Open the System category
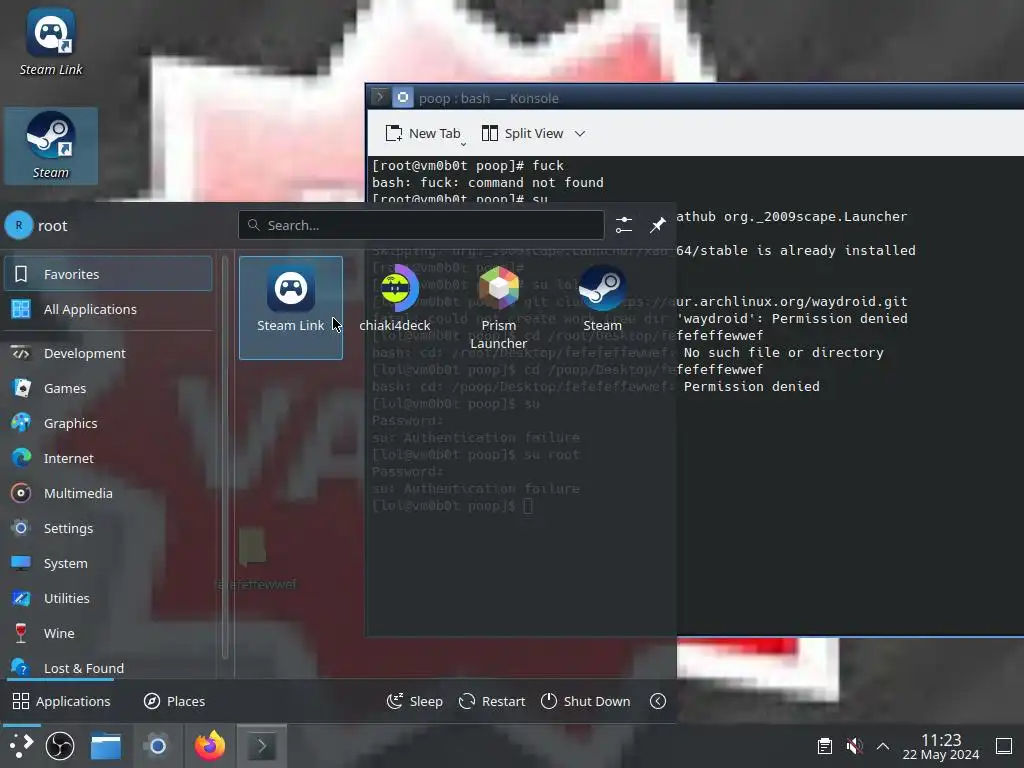 coord(108,563)
